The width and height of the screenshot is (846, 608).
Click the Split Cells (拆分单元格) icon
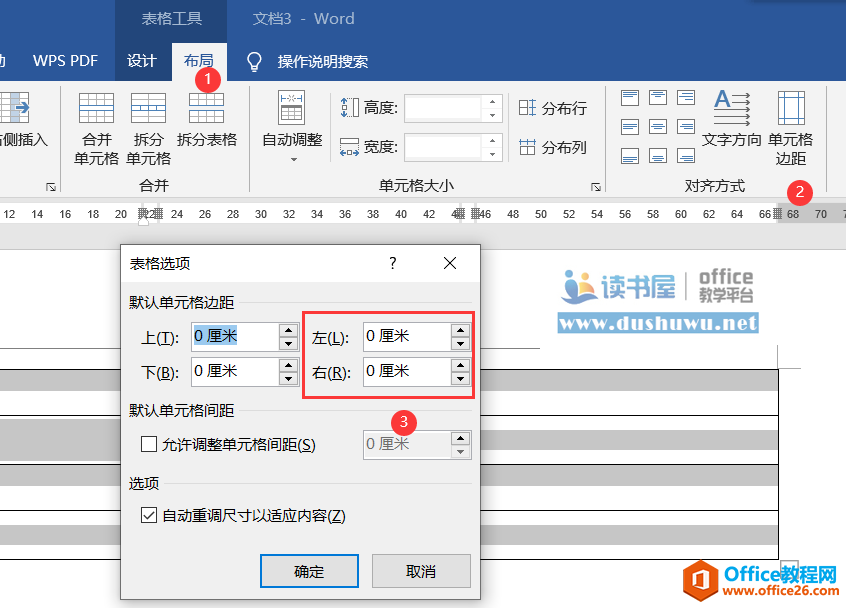point(148,109)
